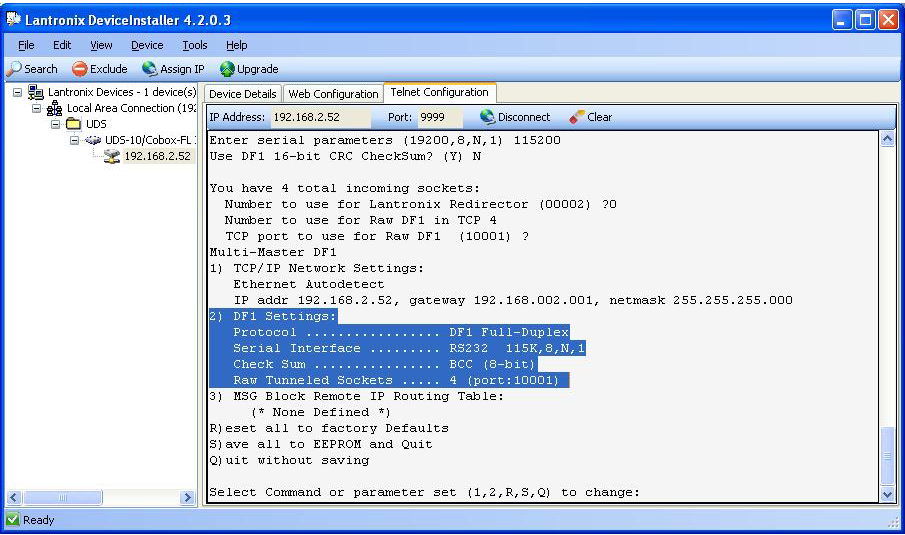Click the terminal scrollbar down arrow
Image resolution: width=905 pixels, height=535 pixels.
[888, 494]
